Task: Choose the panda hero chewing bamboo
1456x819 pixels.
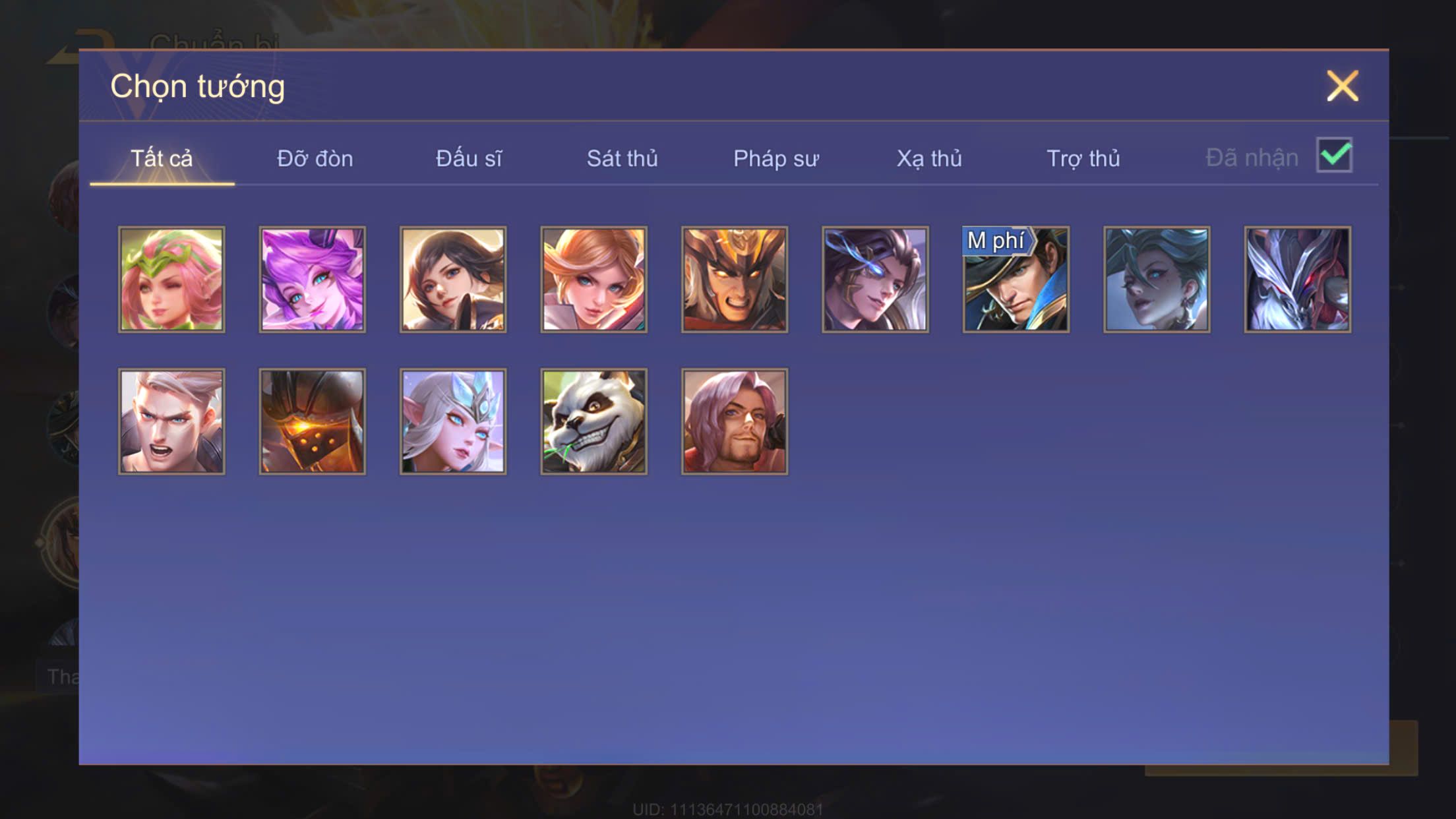Action: click(x=593, y=421)
